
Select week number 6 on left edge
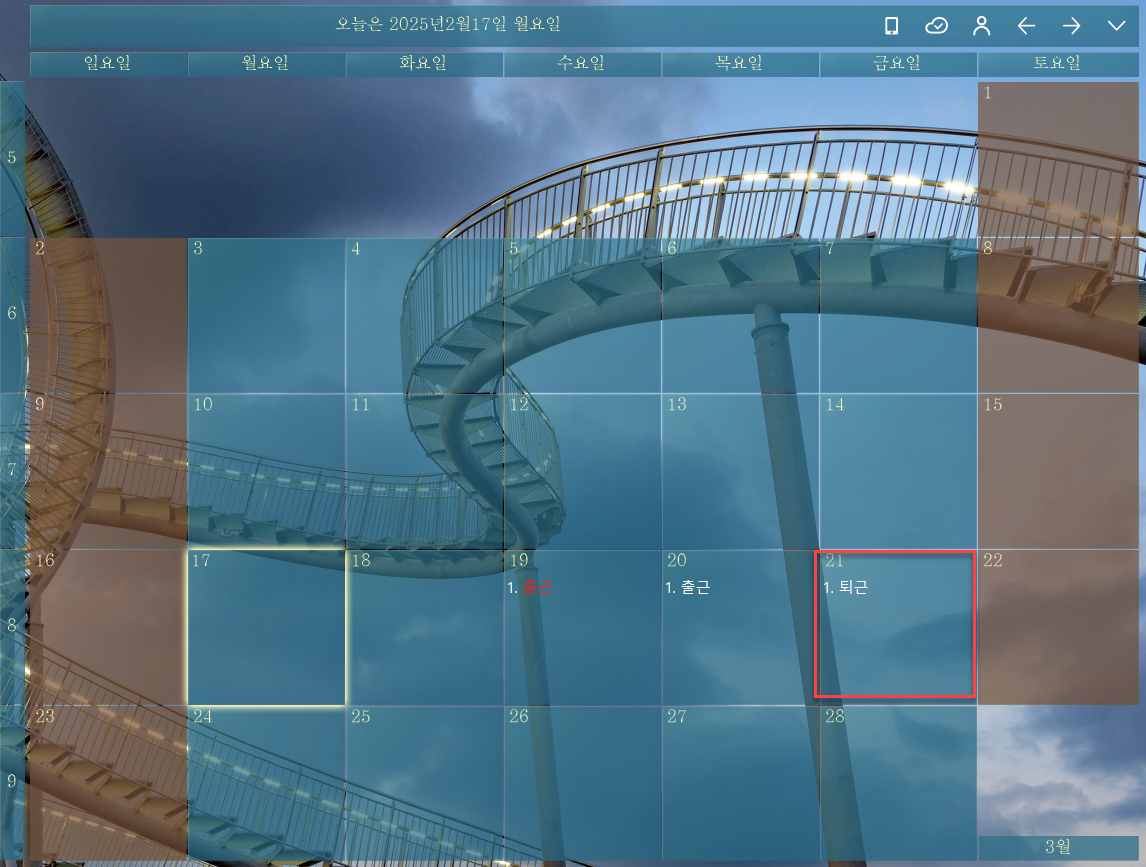click(x=12, y=314)
